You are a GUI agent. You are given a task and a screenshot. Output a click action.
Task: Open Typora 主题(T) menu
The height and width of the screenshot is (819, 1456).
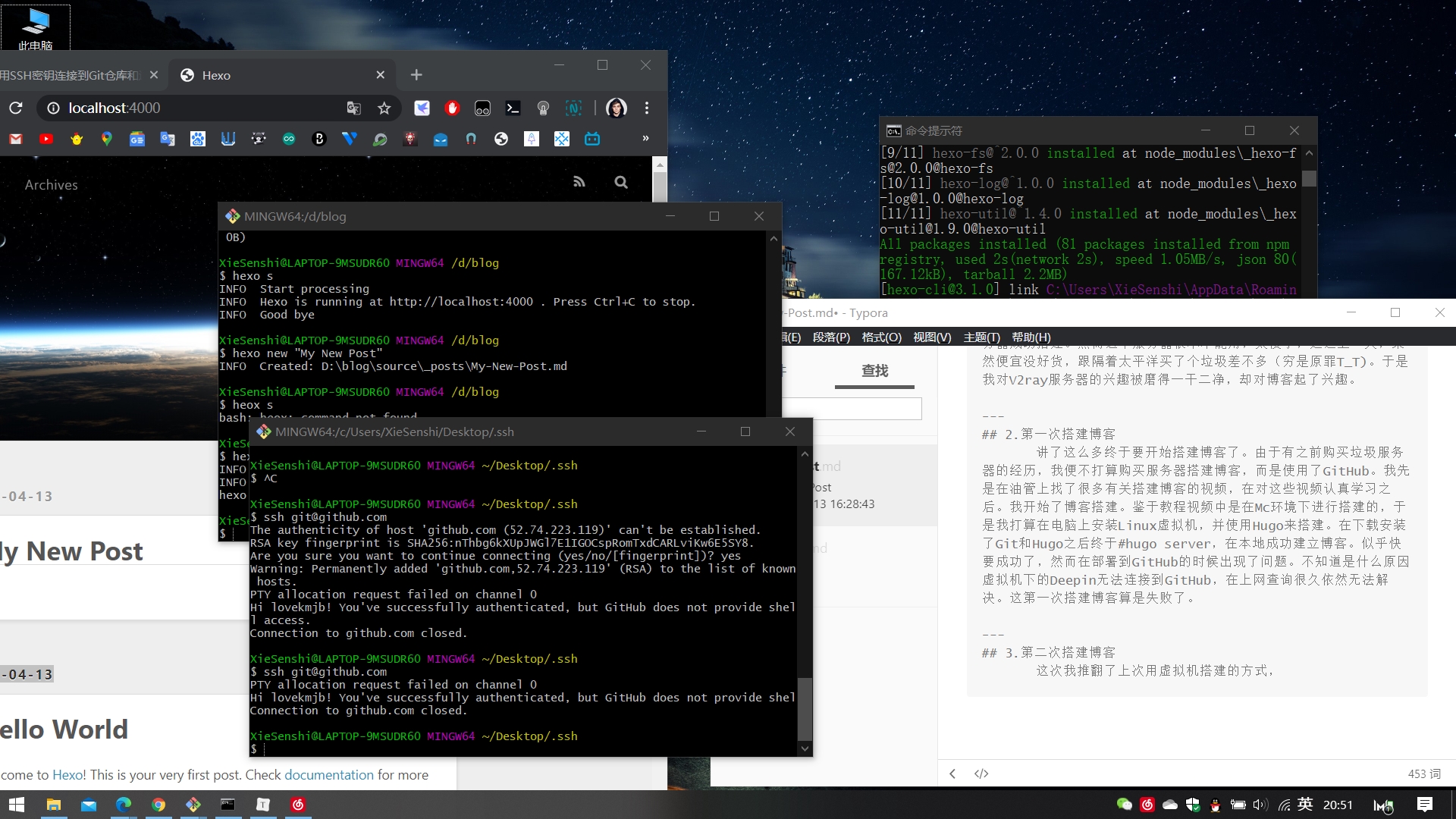coord(981,337)
